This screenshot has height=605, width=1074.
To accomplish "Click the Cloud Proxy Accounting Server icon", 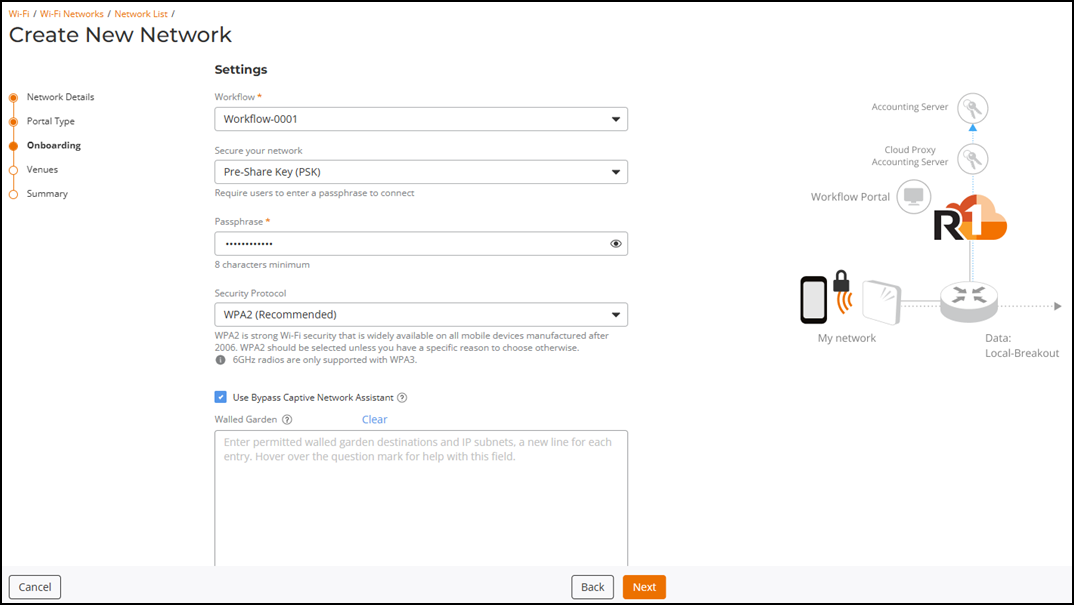I will click(972, 158).
